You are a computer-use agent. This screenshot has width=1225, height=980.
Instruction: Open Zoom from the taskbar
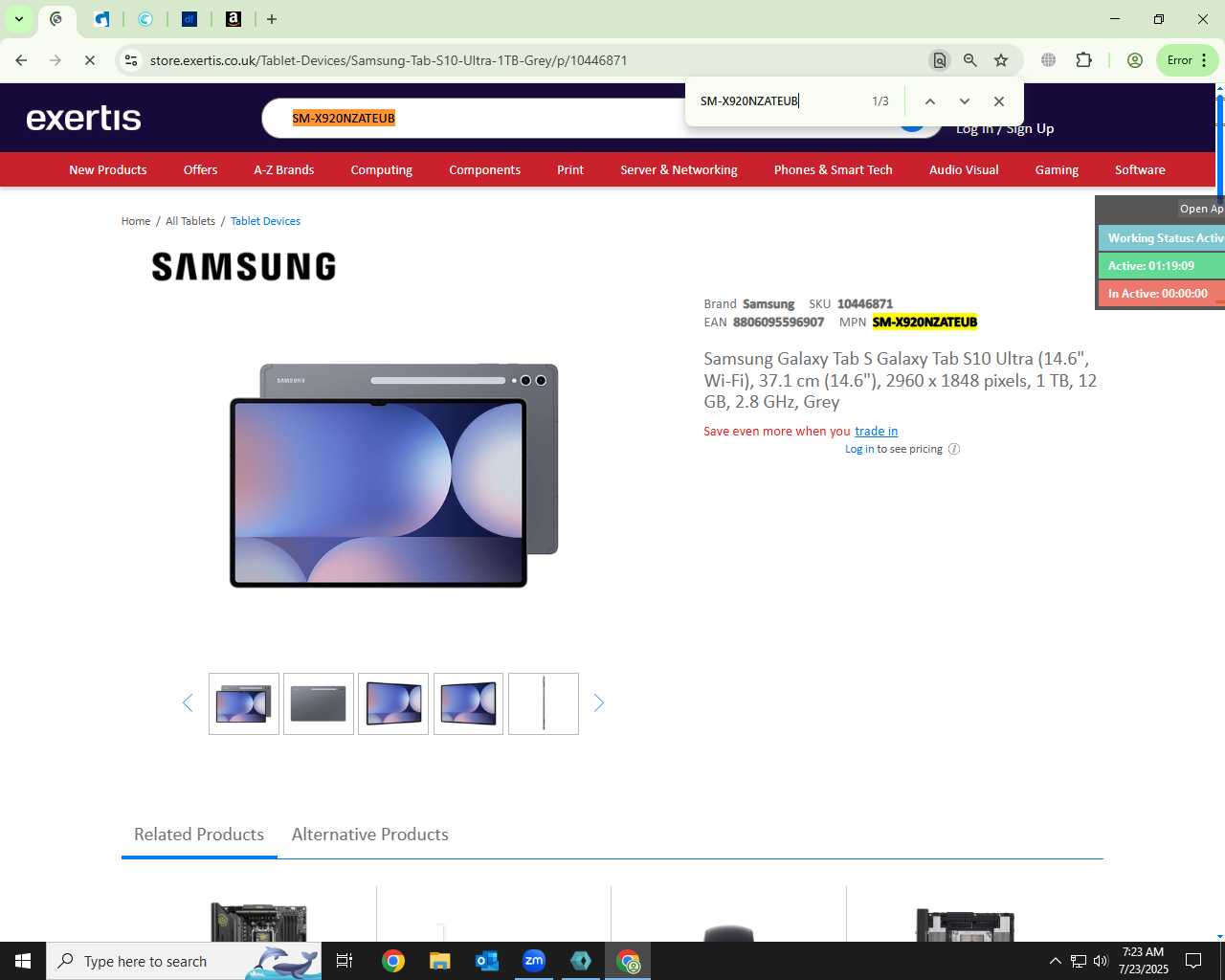(x=534, y=961)
